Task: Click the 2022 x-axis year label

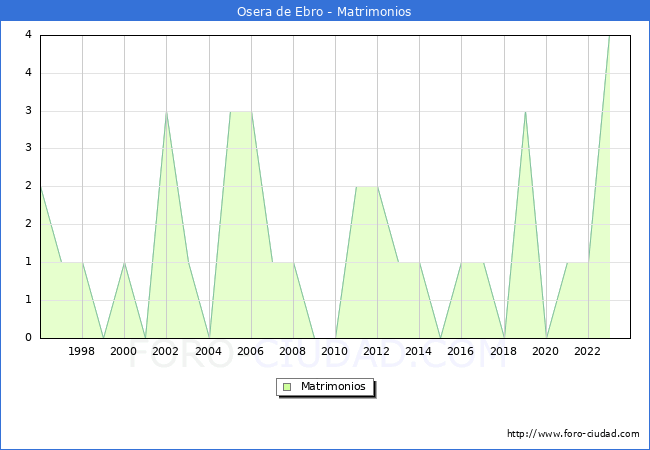Action: (588, 351)
